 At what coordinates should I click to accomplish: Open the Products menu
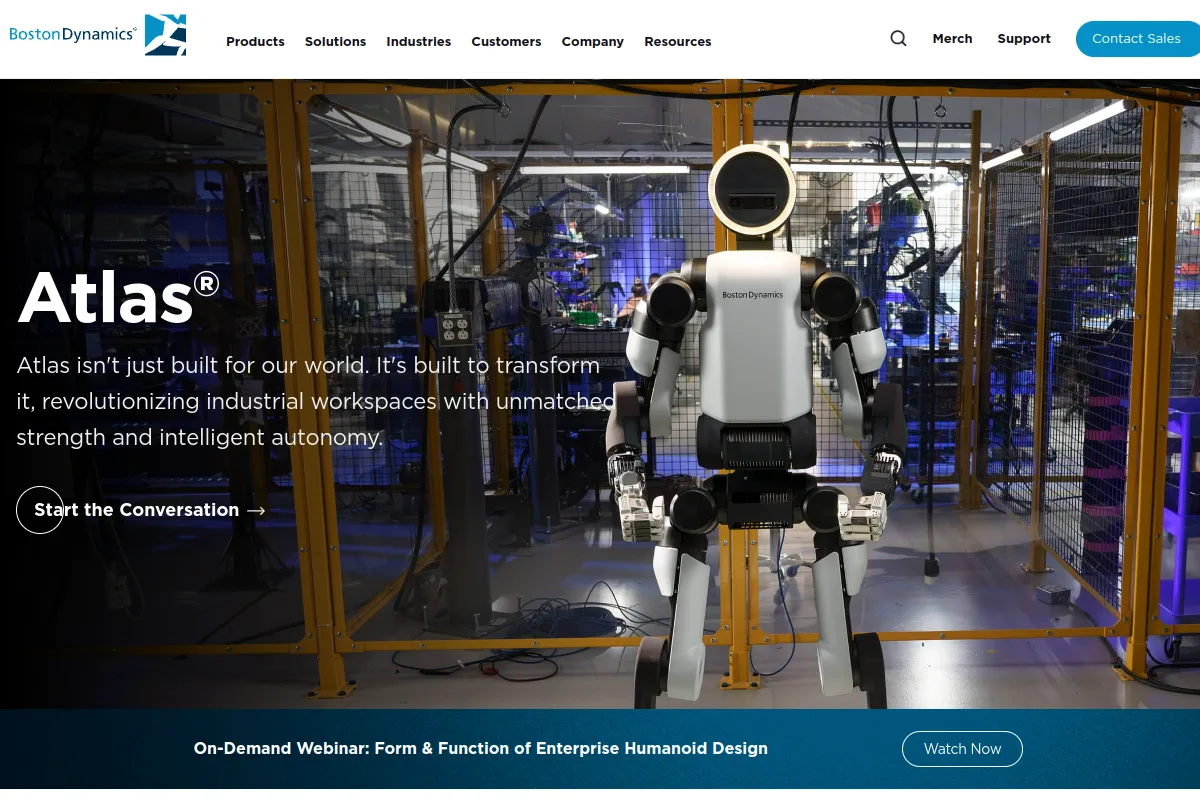255,42
